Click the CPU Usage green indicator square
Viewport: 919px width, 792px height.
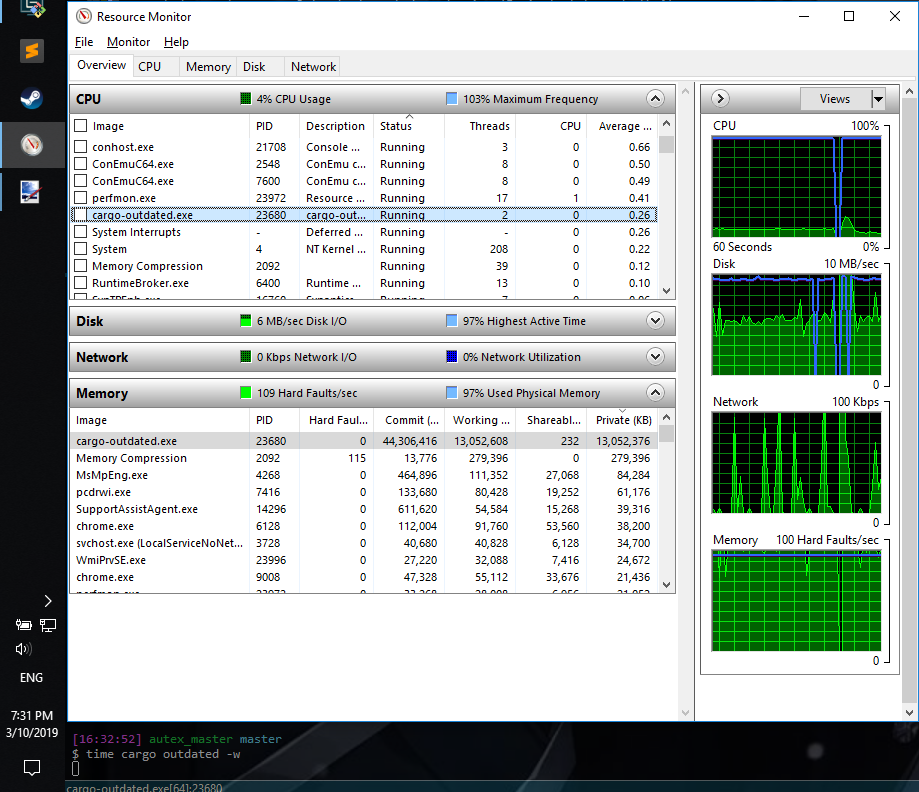tap(246, 98)
